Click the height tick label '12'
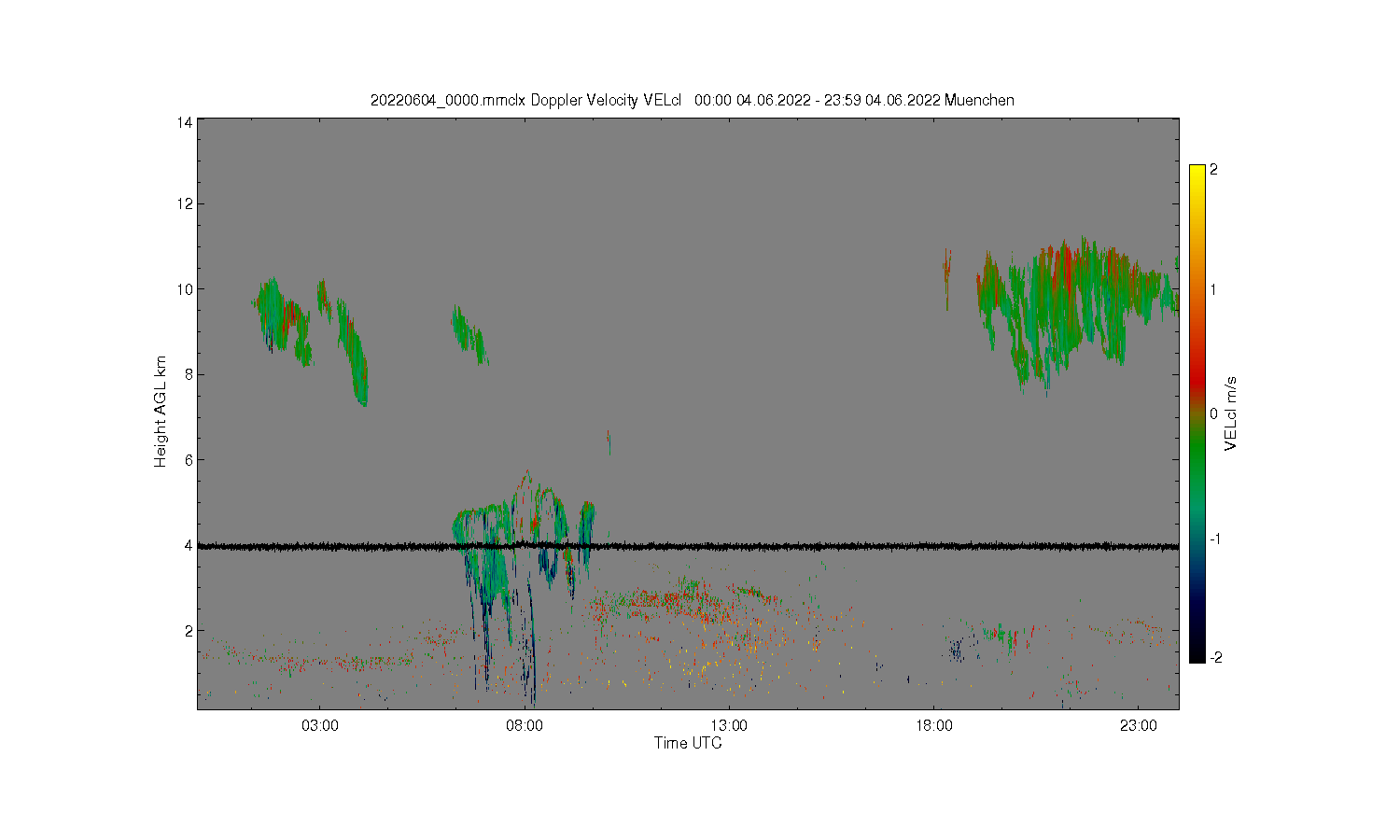 185,203
